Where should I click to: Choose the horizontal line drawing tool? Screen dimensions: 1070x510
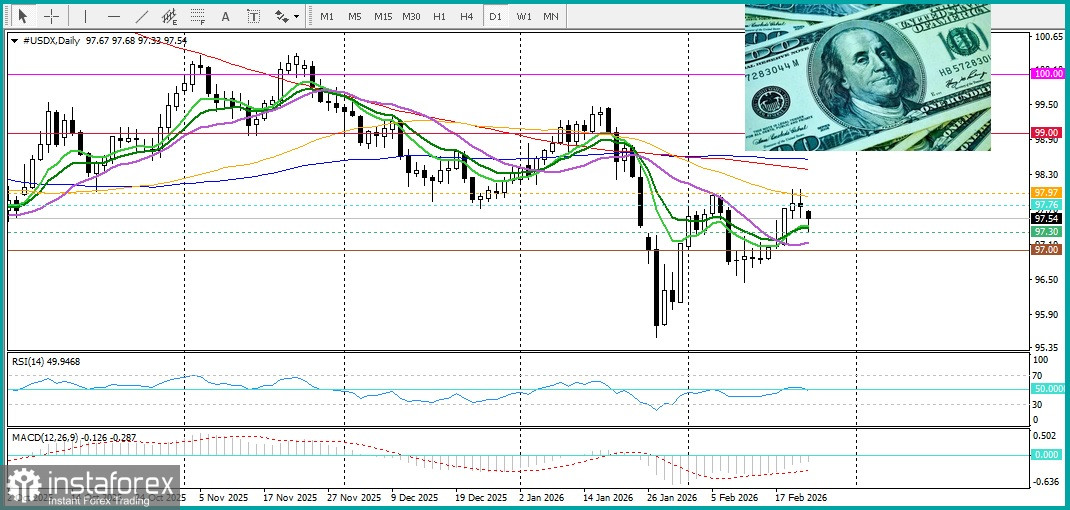pyautogui.click(x=113, y=16)
